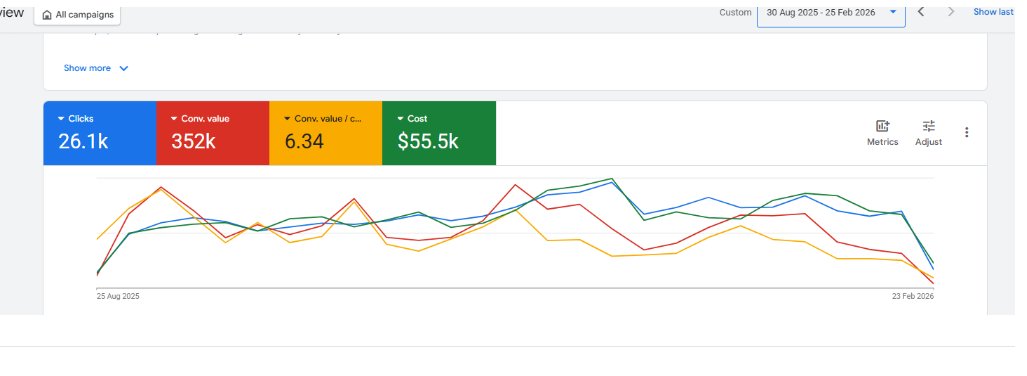Open the Adjust chart settings
Image resolution: width=1027 pixels, height=376 pixels.
929,133
